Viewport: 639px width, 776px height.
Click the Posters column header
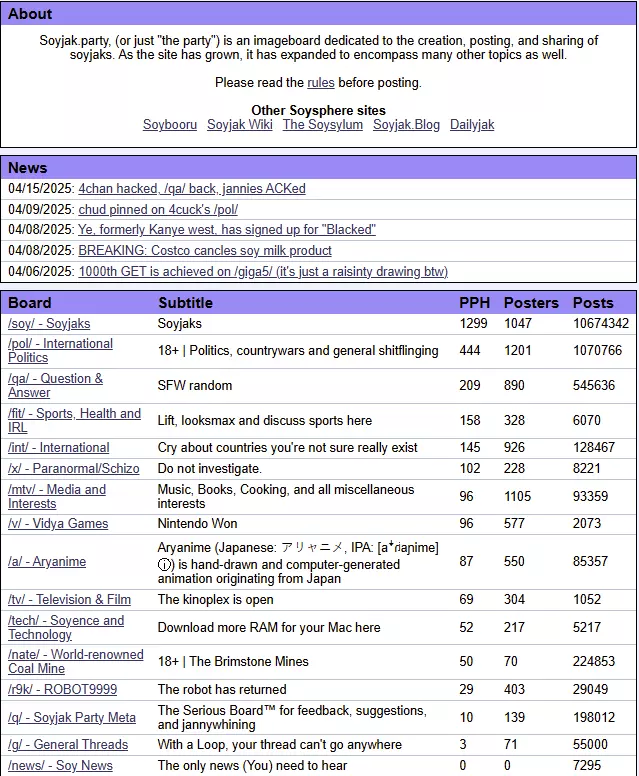tap(531, 303)
